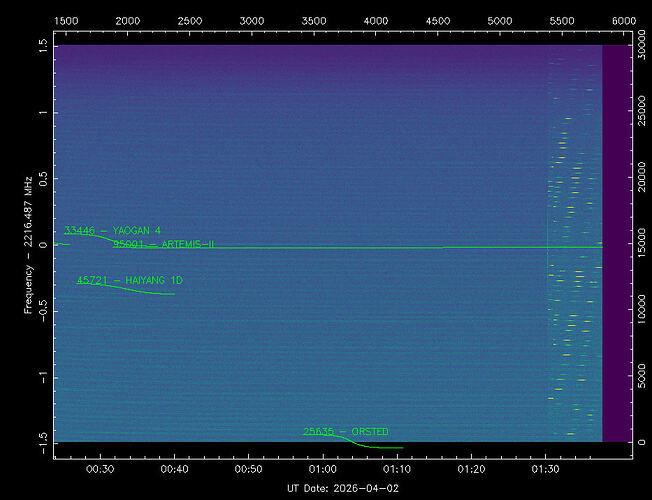The image size is (652, 500).
Task: Select the 01:30 time axis marker
Action: click(545, 468)
